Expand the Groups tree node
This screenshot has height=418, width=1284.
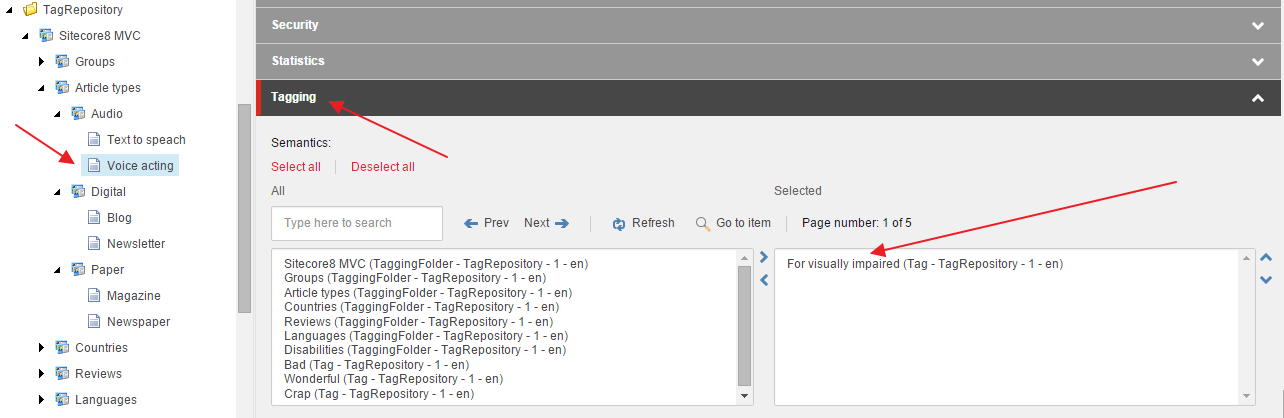click(42, 62)
